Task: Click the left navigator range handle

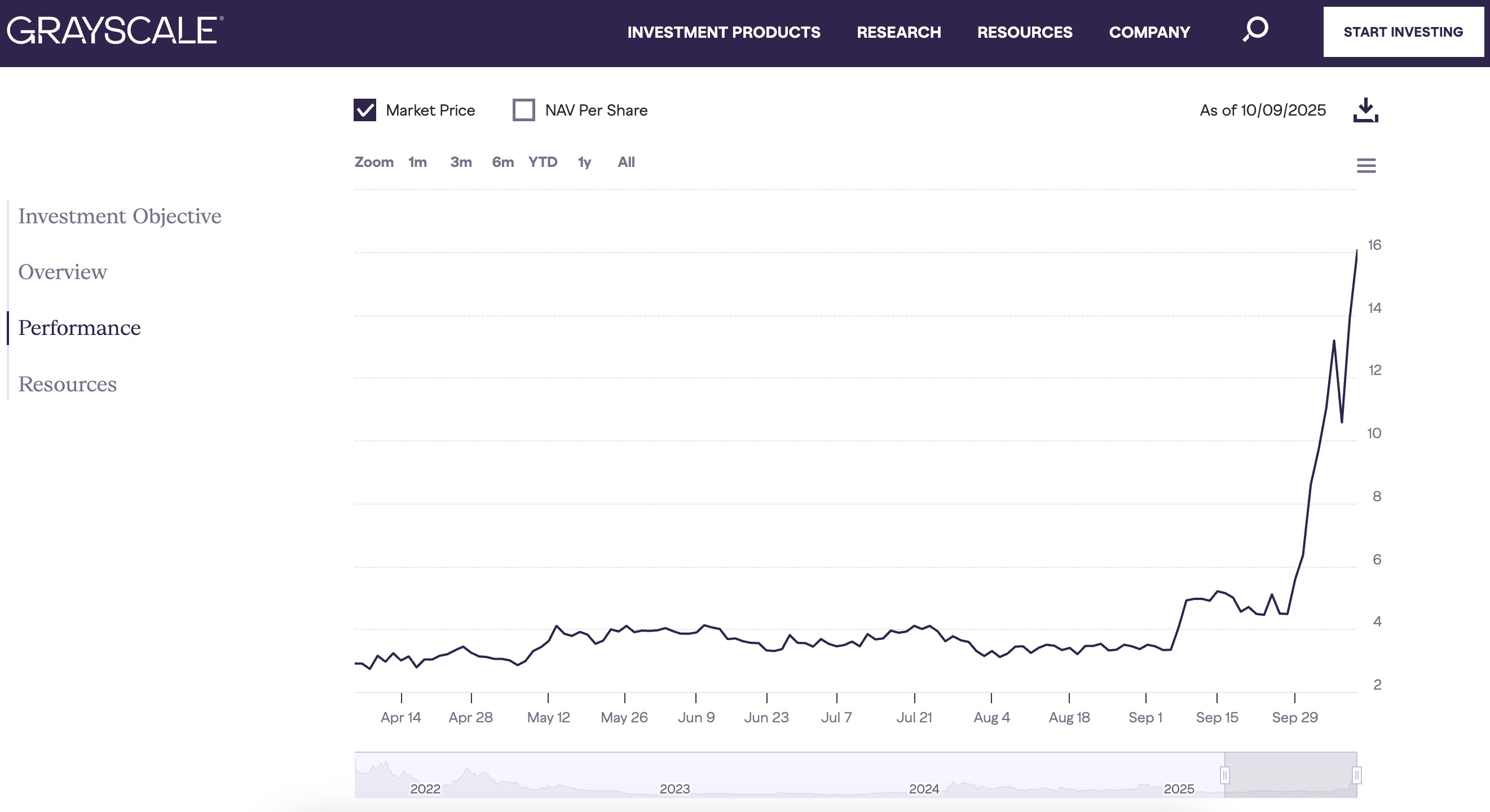Action: [x=1224, y=775]
